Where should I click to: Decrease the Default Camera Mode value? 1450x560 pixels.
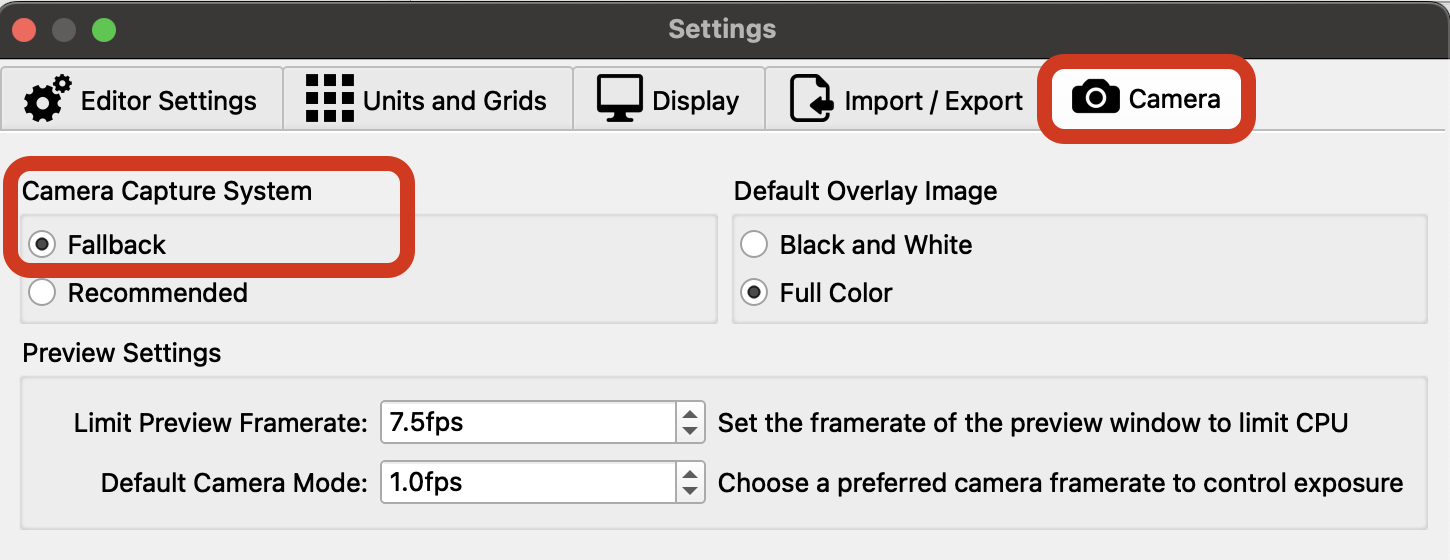(x=689, y=491)
